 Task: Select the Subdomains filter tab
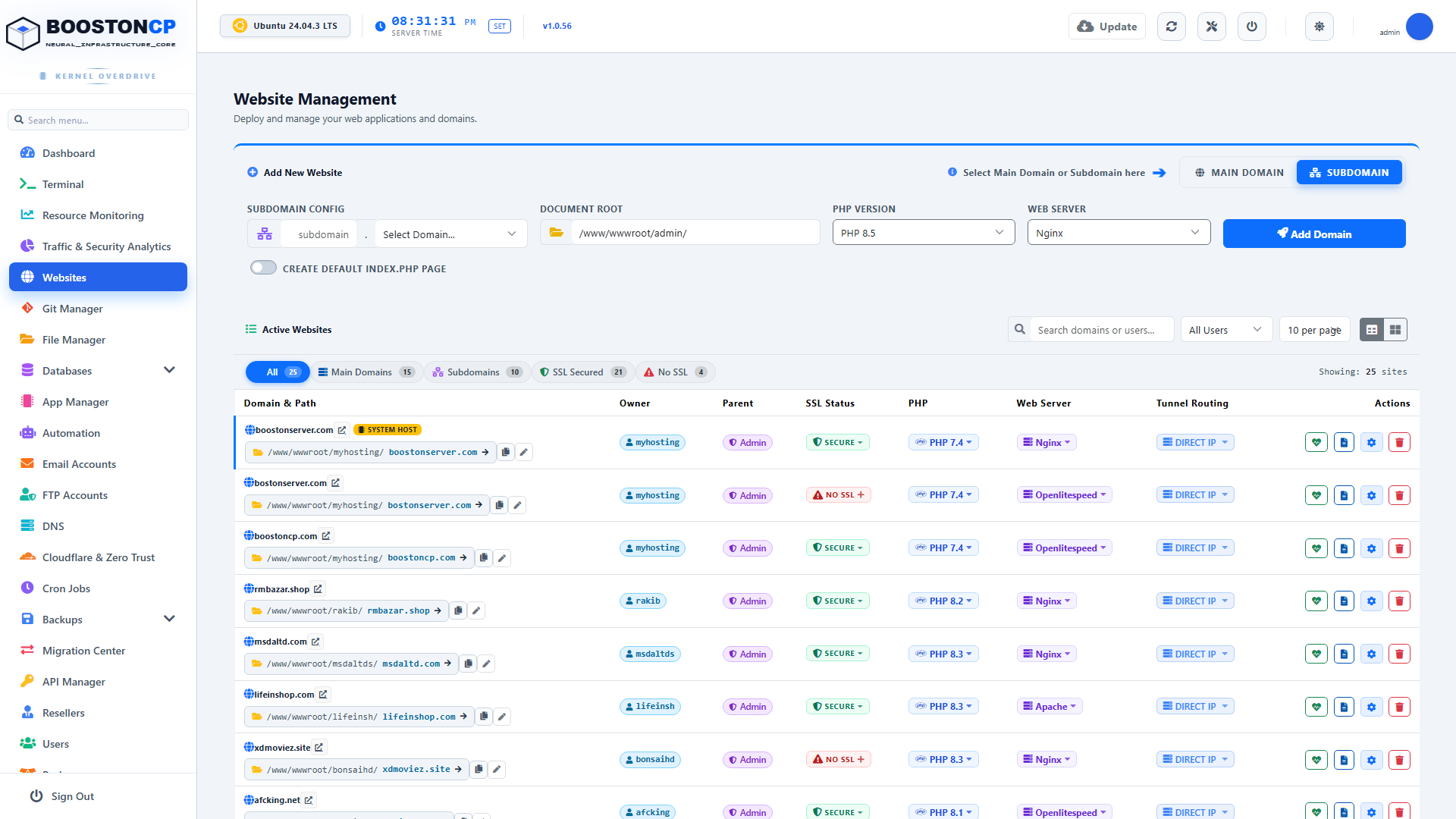pos(477,372)
